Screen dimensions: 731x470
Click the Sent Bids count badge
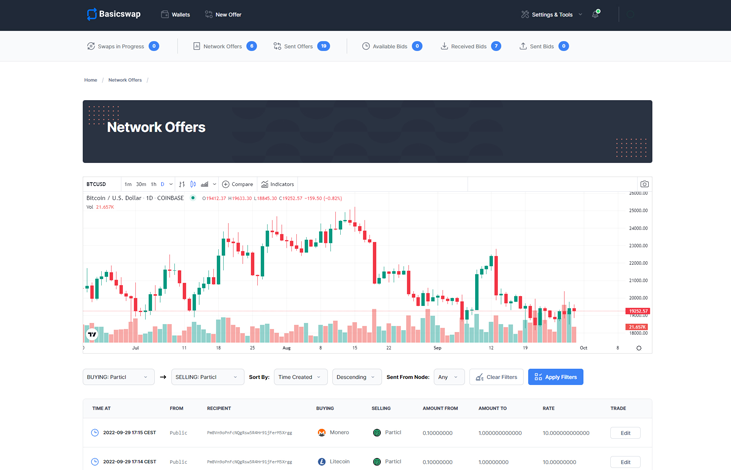pos(564,46)
